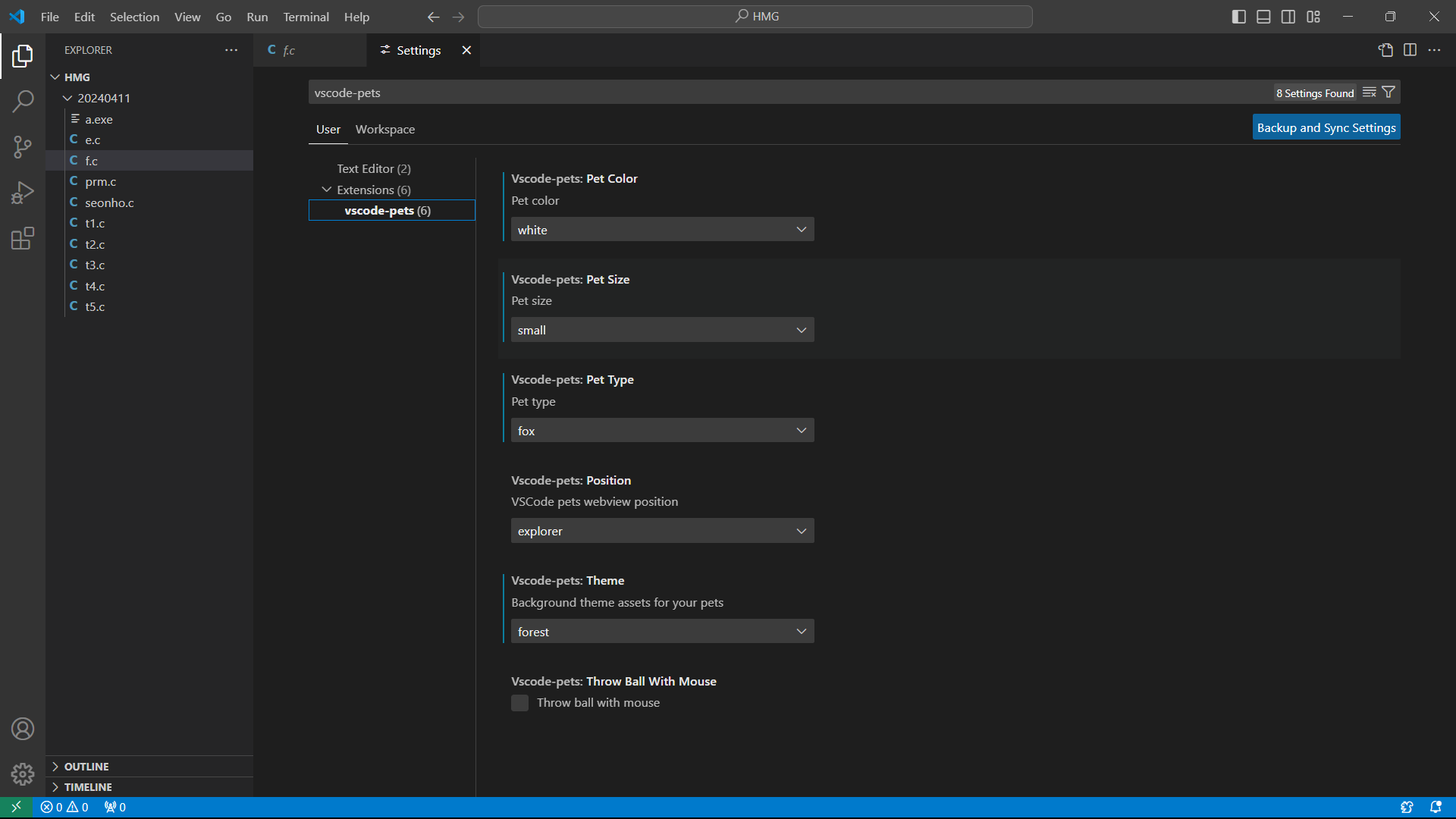The width and height of the screenshot is (1456, 819).
Task: Select vscode-pets (6) settings category
Action: pos(391,210)
